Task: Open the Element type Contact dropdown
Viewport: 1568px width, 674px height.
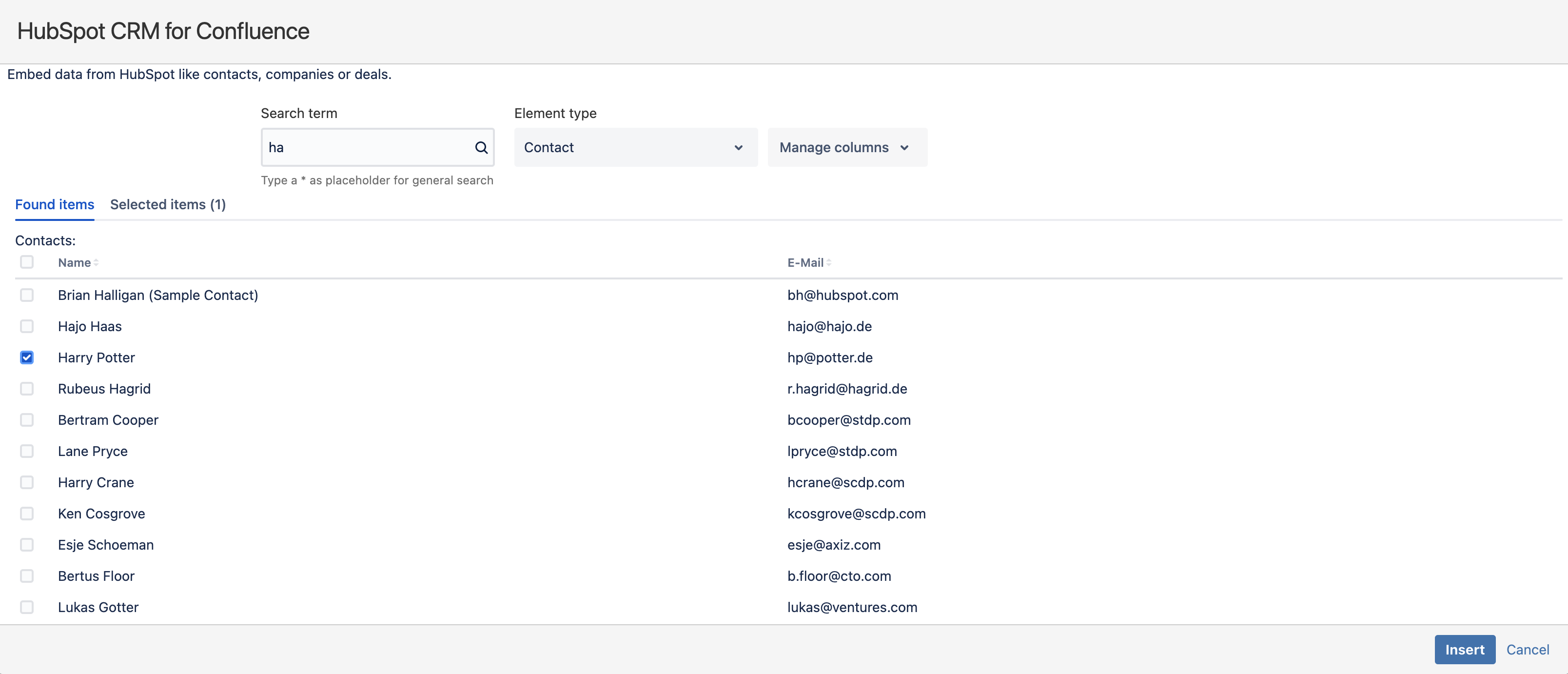Action: 635,147
